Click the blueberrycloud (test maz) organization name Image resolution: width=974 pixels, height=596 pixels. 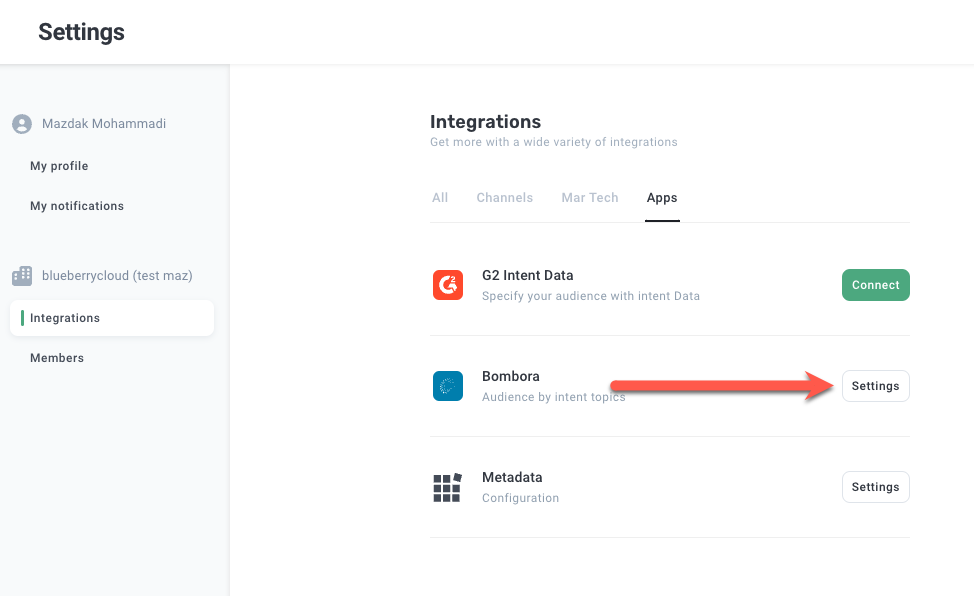tap(117, 275)
